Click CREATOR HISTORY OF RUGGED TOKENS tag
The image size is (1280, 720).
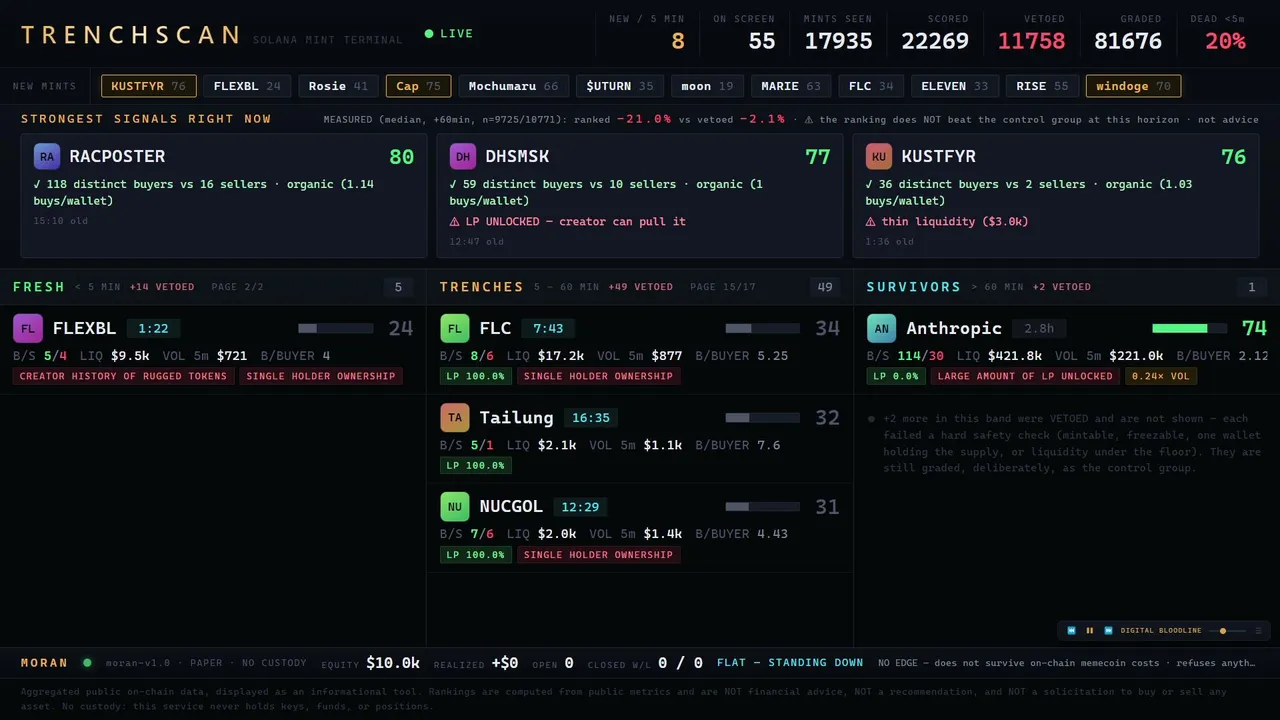pyautogui.click(x=124, y=376)
